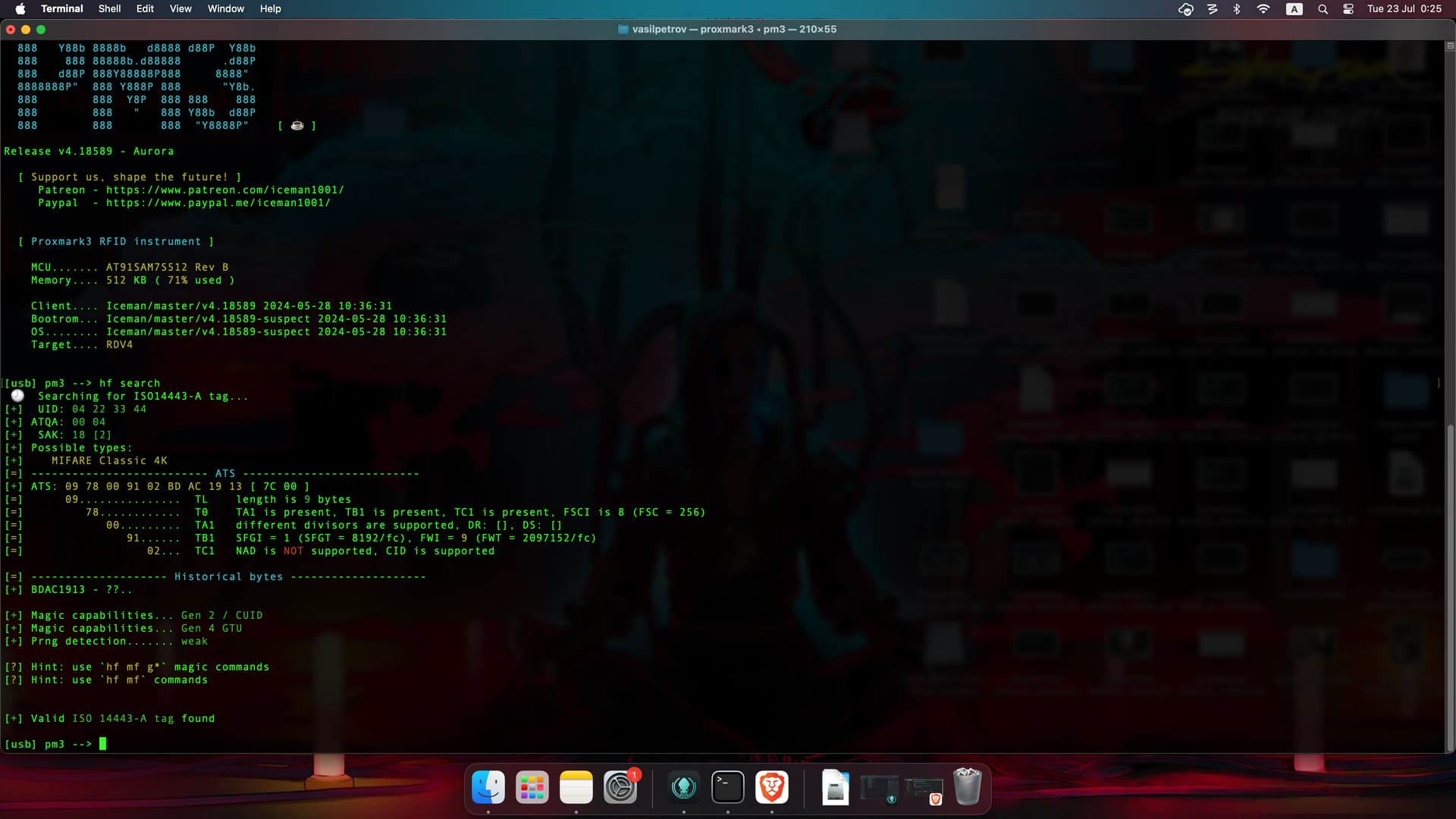This screenshot has height=819, width=1456.
Task: Click the cloud checkmark status icon
Action: (1186, 9)
